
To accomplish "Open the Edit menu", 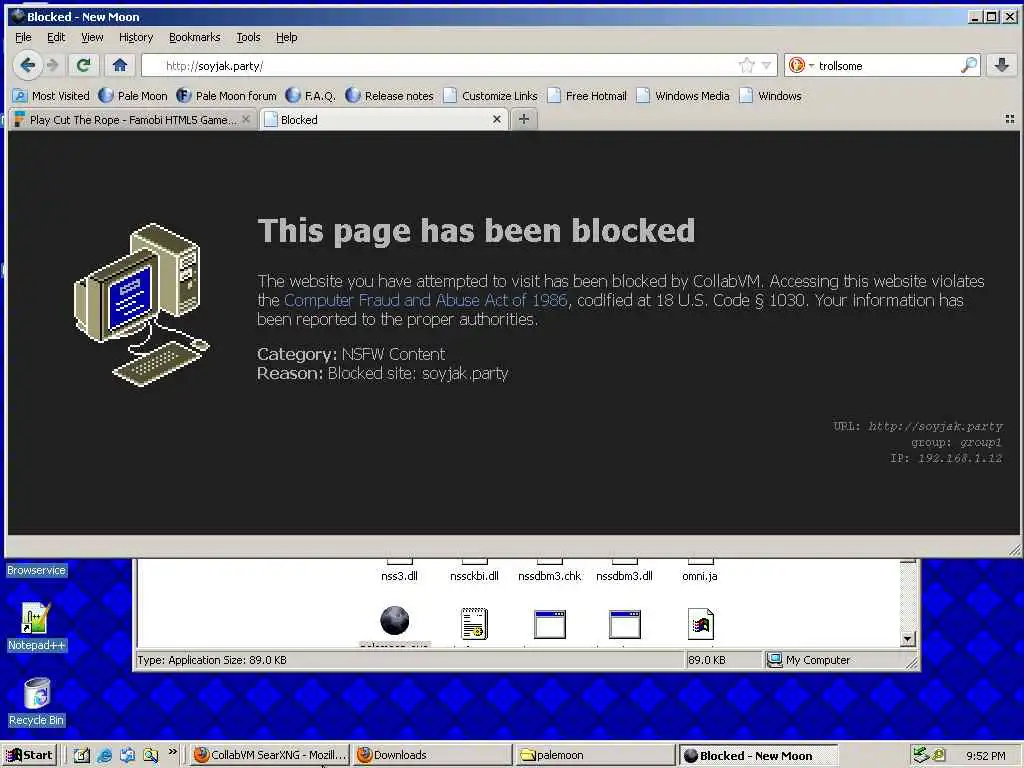I will click(x=56, y=37).
